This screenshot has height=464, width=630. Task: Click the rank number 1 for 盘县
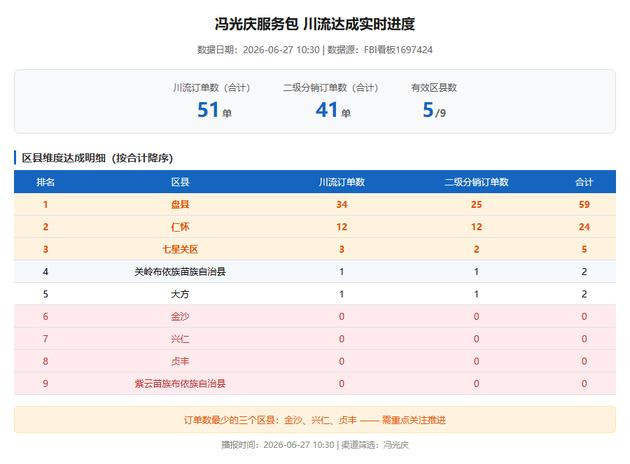point(45,204)
